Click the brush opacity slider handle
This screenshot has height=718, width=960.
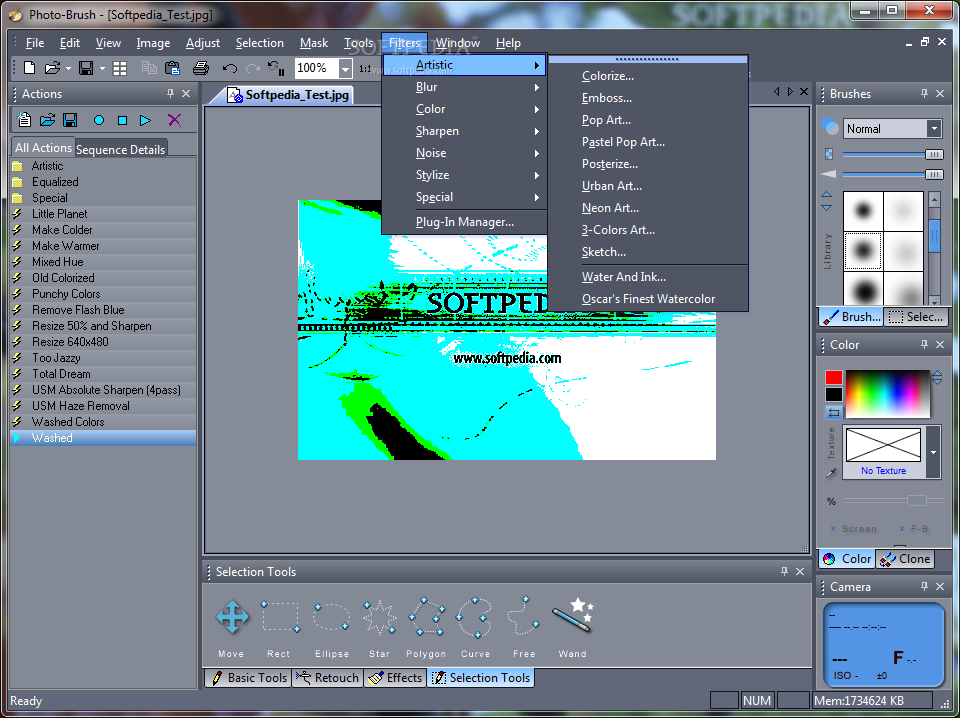pos(934,155)
